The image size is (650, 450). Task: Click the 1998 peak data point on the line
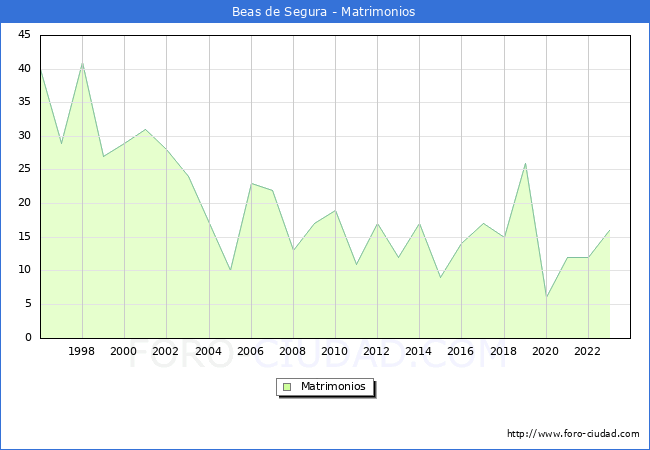pos(82,63)
